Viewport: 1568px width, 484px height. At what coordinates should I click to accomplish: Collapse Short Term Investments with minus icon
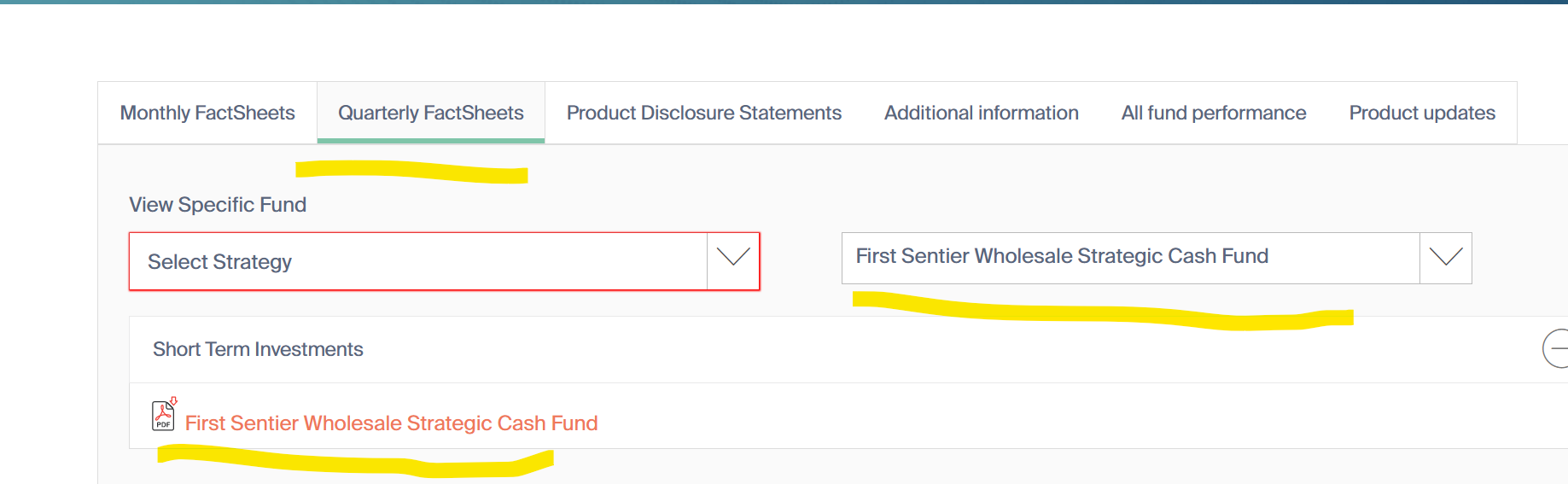tap(1557, 348)
